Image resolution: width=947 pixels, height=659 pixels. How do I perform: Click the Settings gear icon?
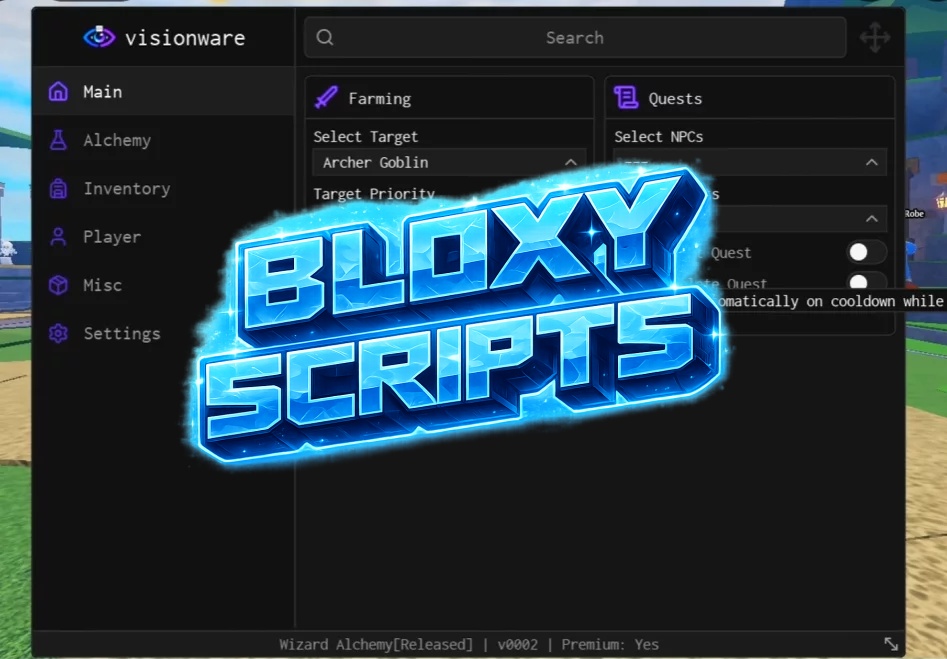point(59,333)
